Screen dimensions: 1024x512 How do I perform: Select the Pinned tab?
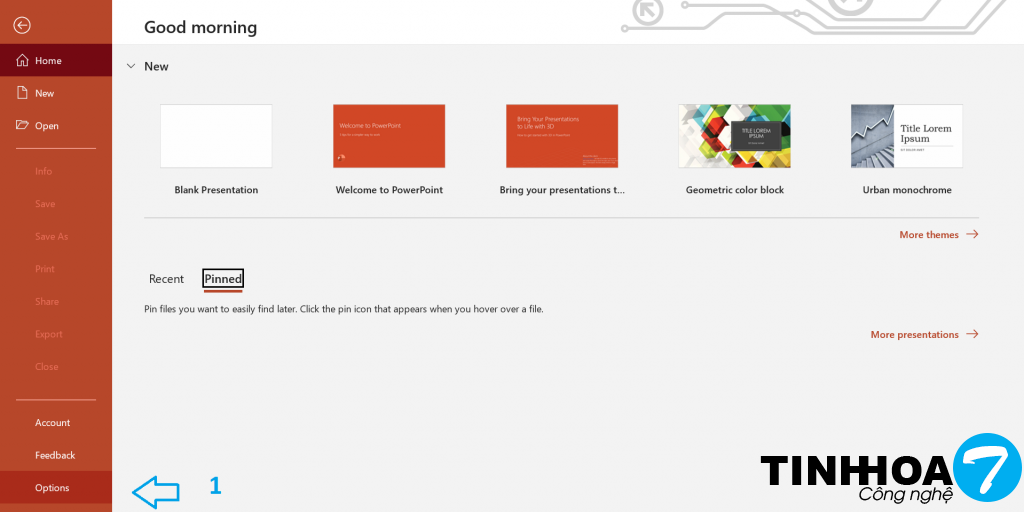click(223, 279)
